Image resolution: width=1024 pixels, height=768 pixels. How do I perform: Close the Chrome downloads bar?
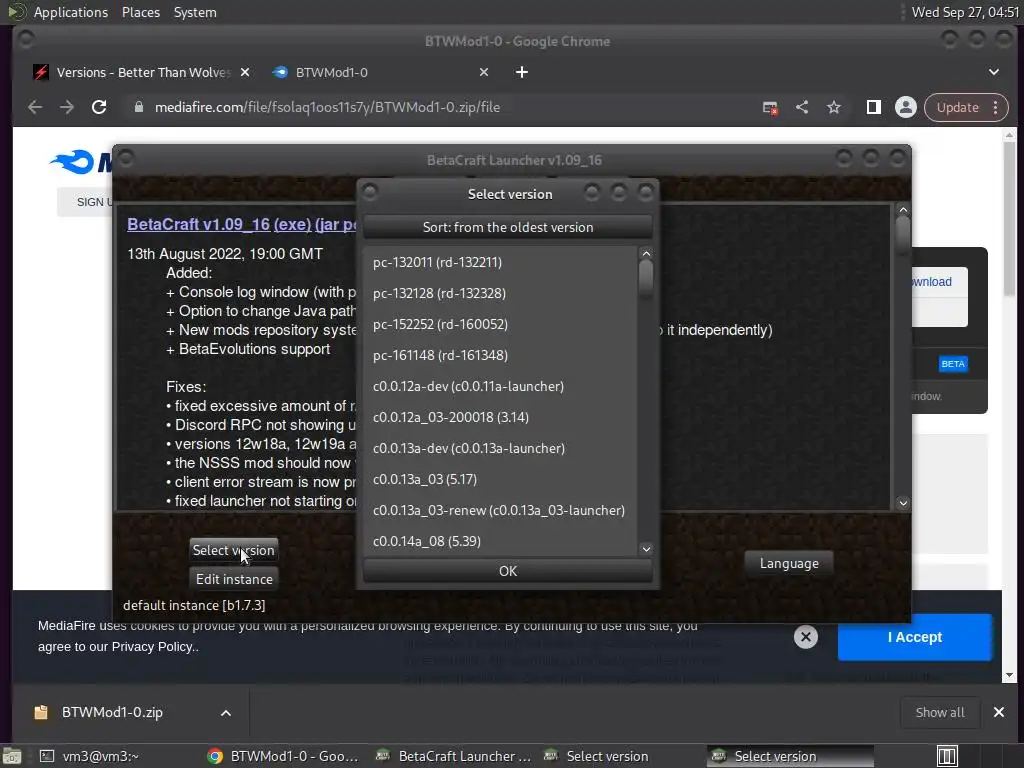coord(999,712)
